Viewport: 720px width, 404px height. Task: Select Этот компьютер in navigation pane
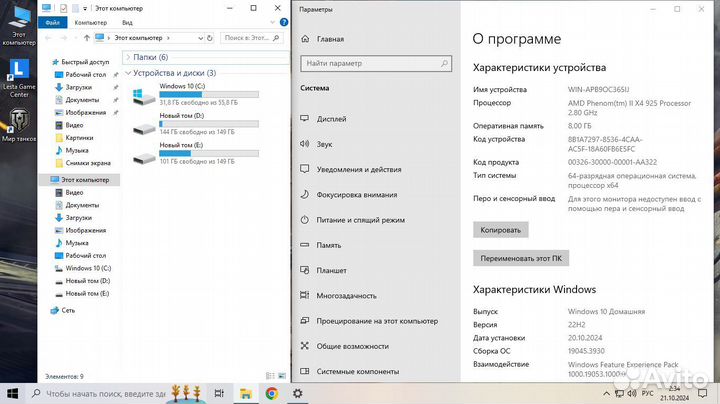(x=80, y=180)
